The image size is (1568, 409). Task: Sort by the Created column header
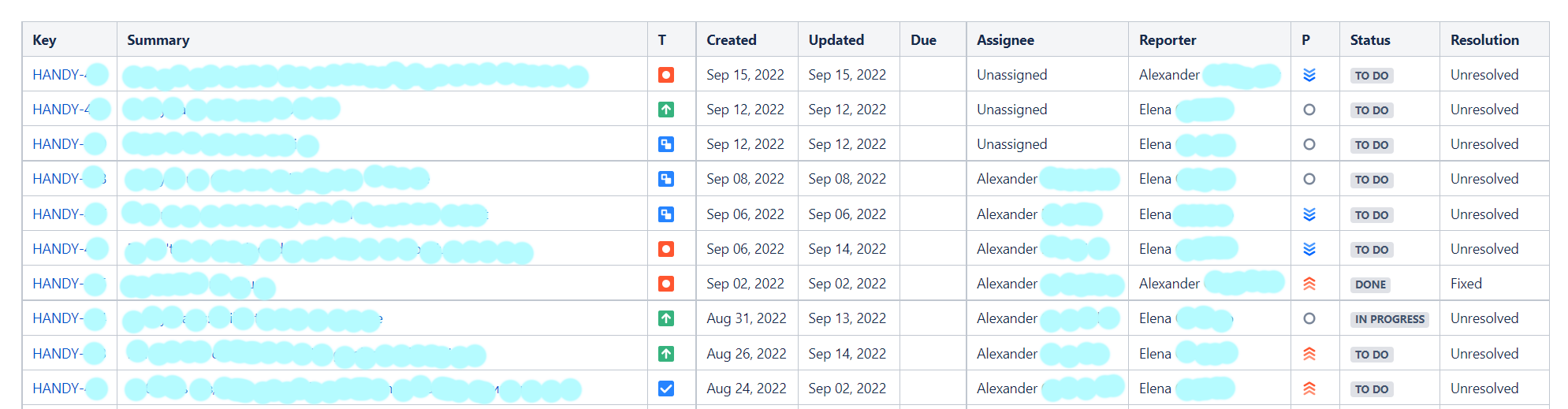pyautogui.click(x=732, y=40)
